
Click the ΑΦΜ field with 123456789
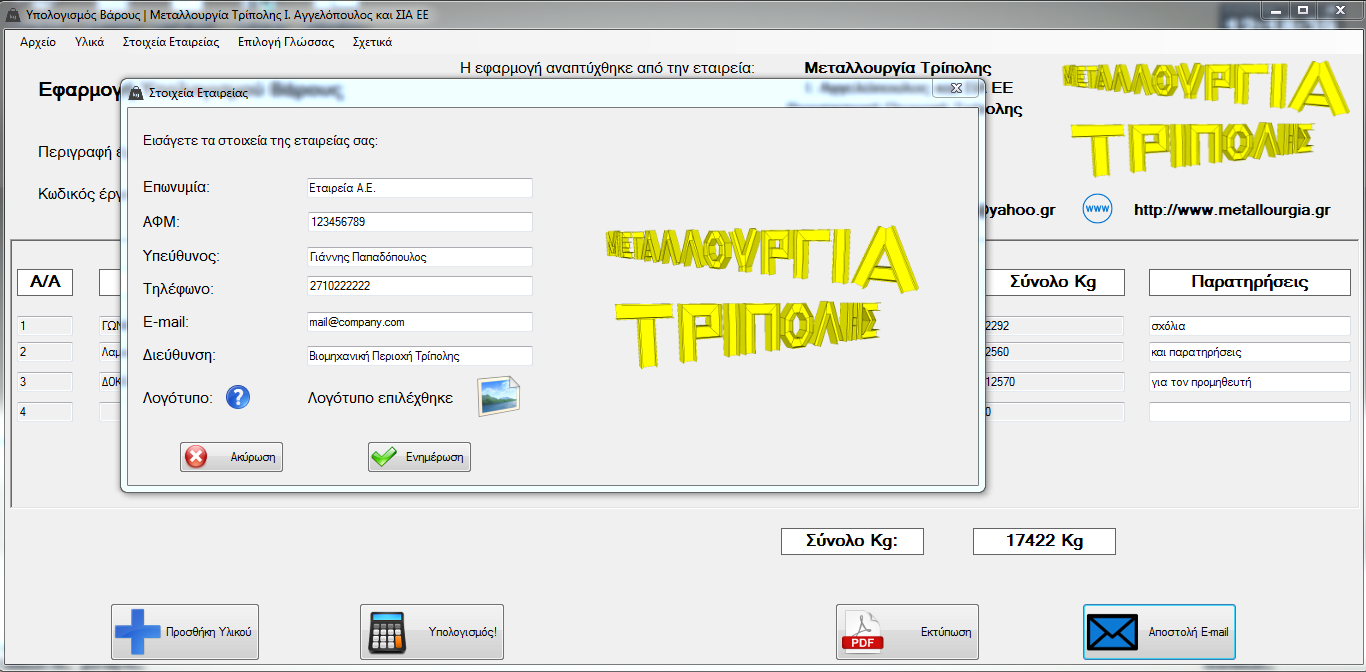point(420,222)
